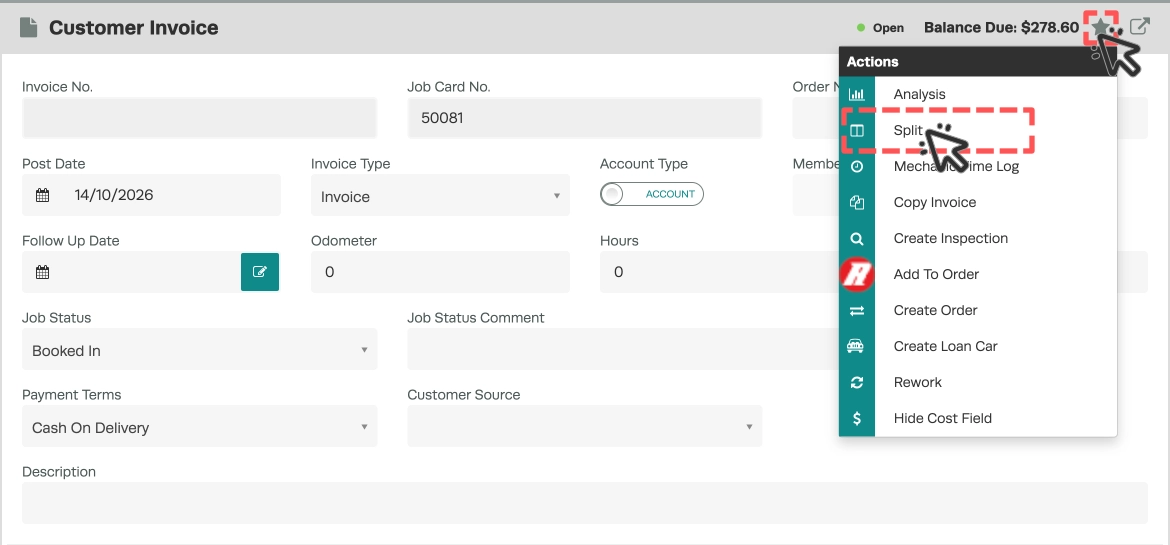The image size is (1170, 545).
Task: Click the Hours input field
Action: tap(720, 272)
